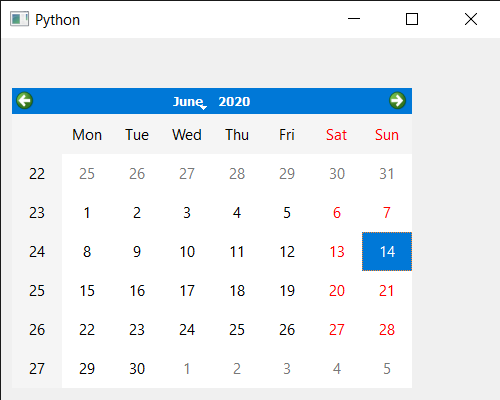Select the highlighted date 14
This screenshot has height=400, width=500.
[387, 252]
